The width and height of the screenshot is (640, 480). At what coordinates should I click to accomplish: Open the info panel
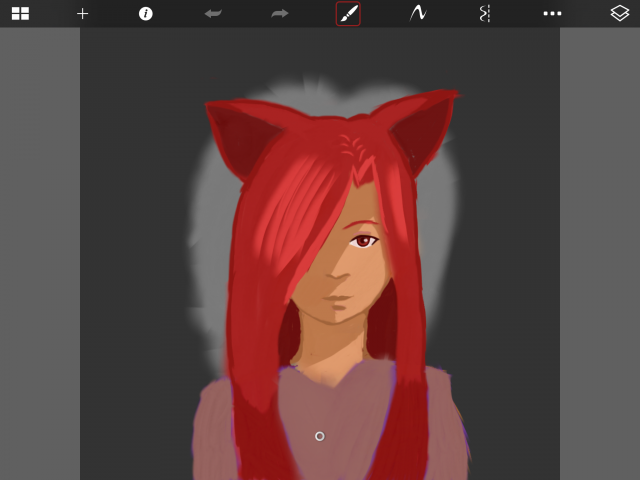point(146,13)
